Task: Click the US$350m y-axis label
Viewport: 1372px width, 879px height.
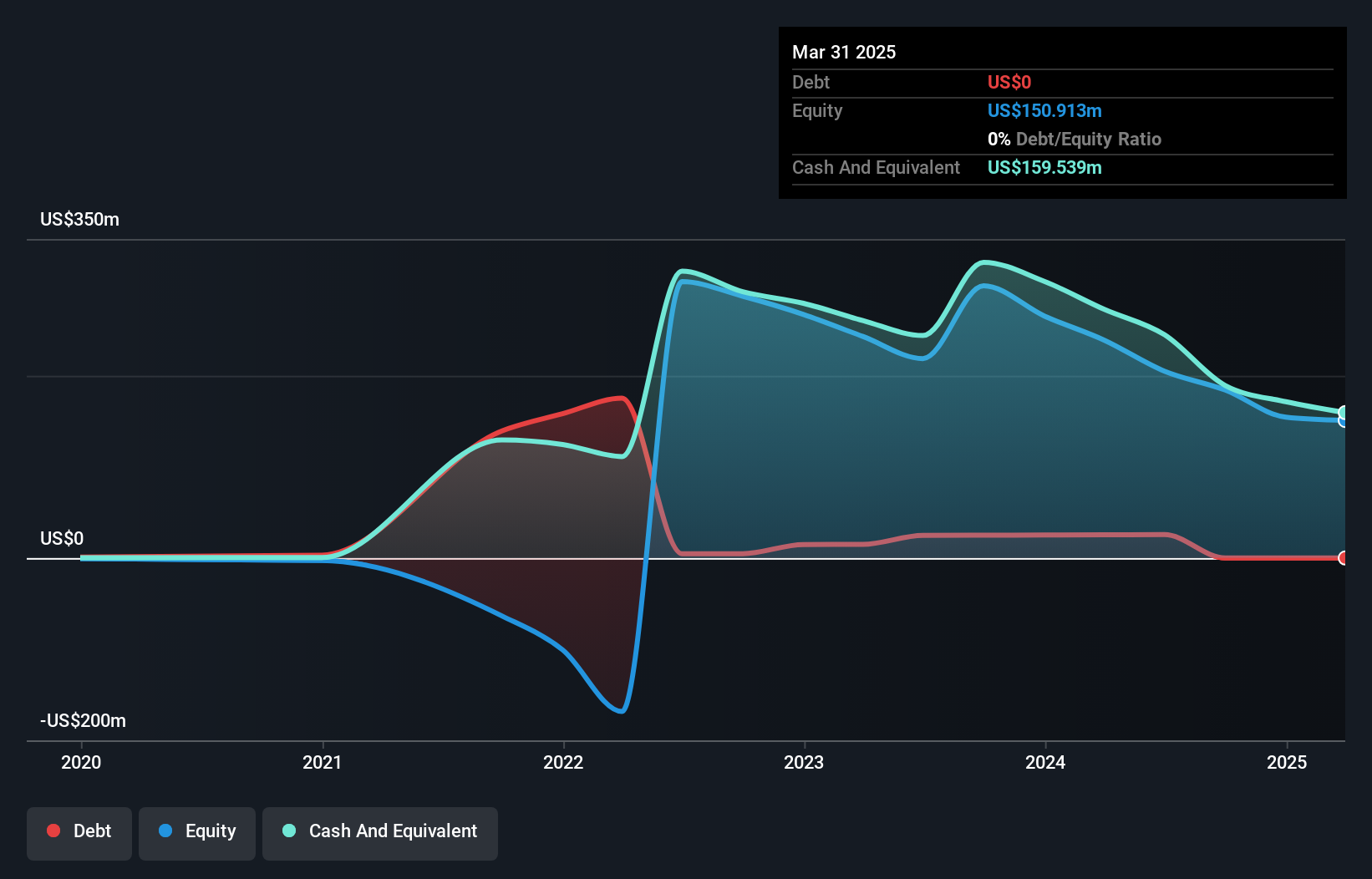Action: (x=80, y=220)
